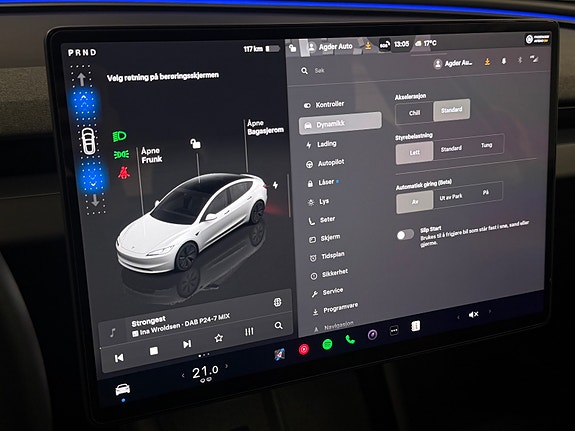Viewport: 575px width, 431px height.
Task: Toggle the Slip Start switch
Action: (x=405, y=234)
